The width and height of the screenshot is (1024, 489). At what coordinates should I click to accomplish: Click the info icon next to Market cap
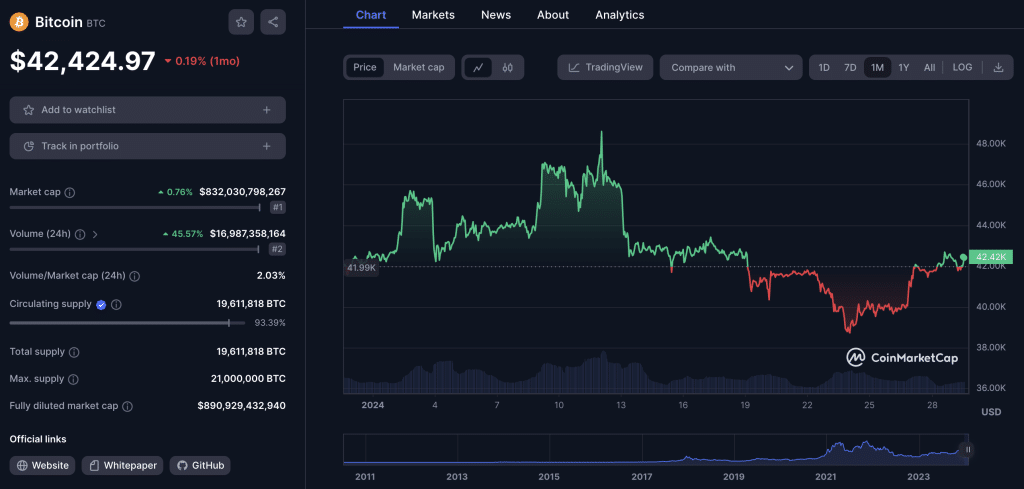pyautogui.click(x=70, y=192)
